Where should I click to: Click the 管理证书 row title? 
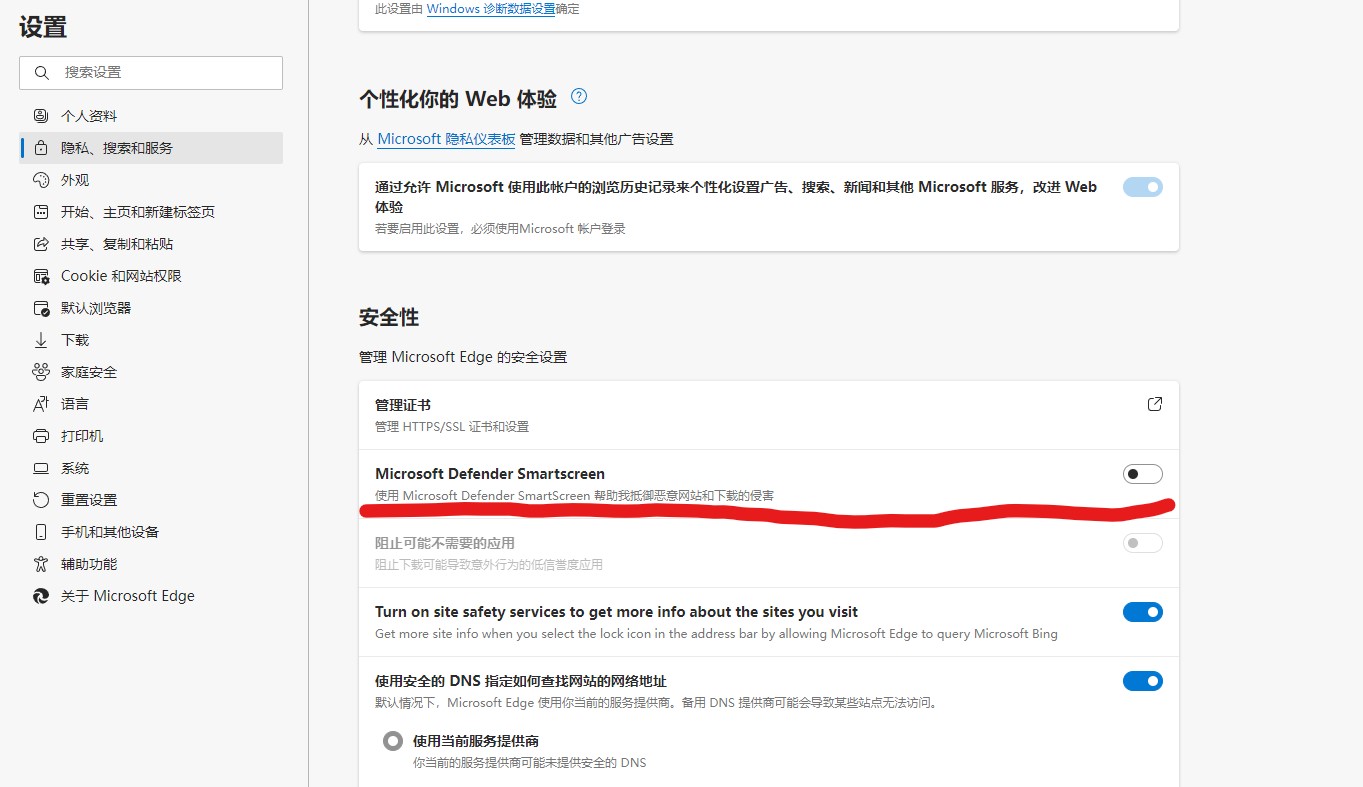coord(403,405)
